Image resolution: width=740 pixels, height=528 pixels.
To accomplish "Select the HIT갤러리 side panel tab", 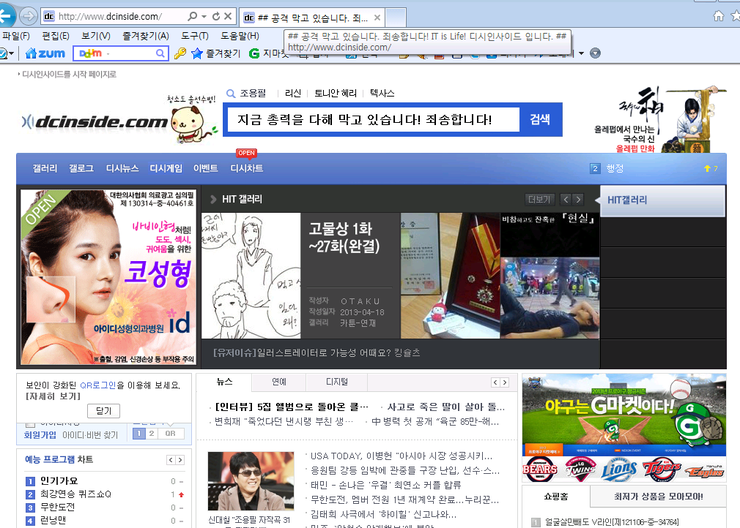I will 663,201.
